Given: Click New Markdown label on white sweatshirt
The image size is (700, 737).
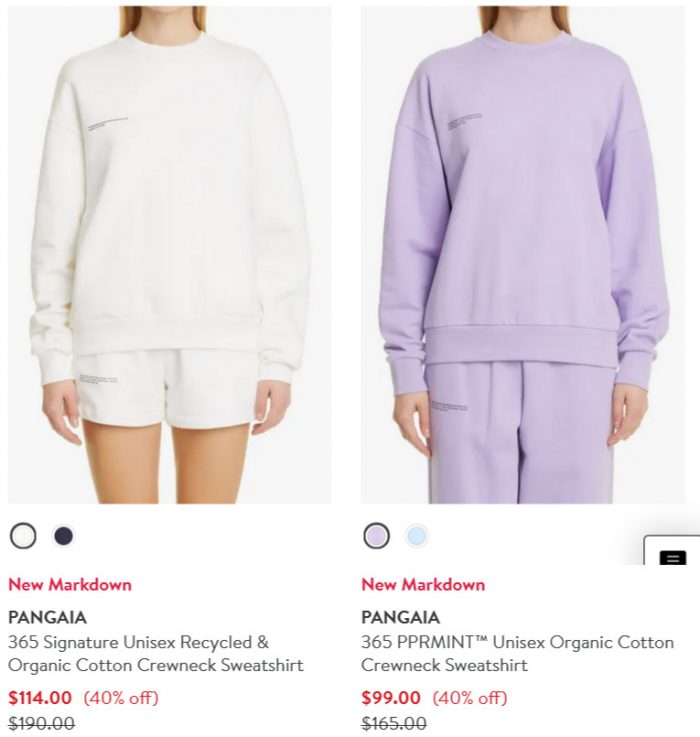Looking at the screenshot, I should click(x=70, y=585).
